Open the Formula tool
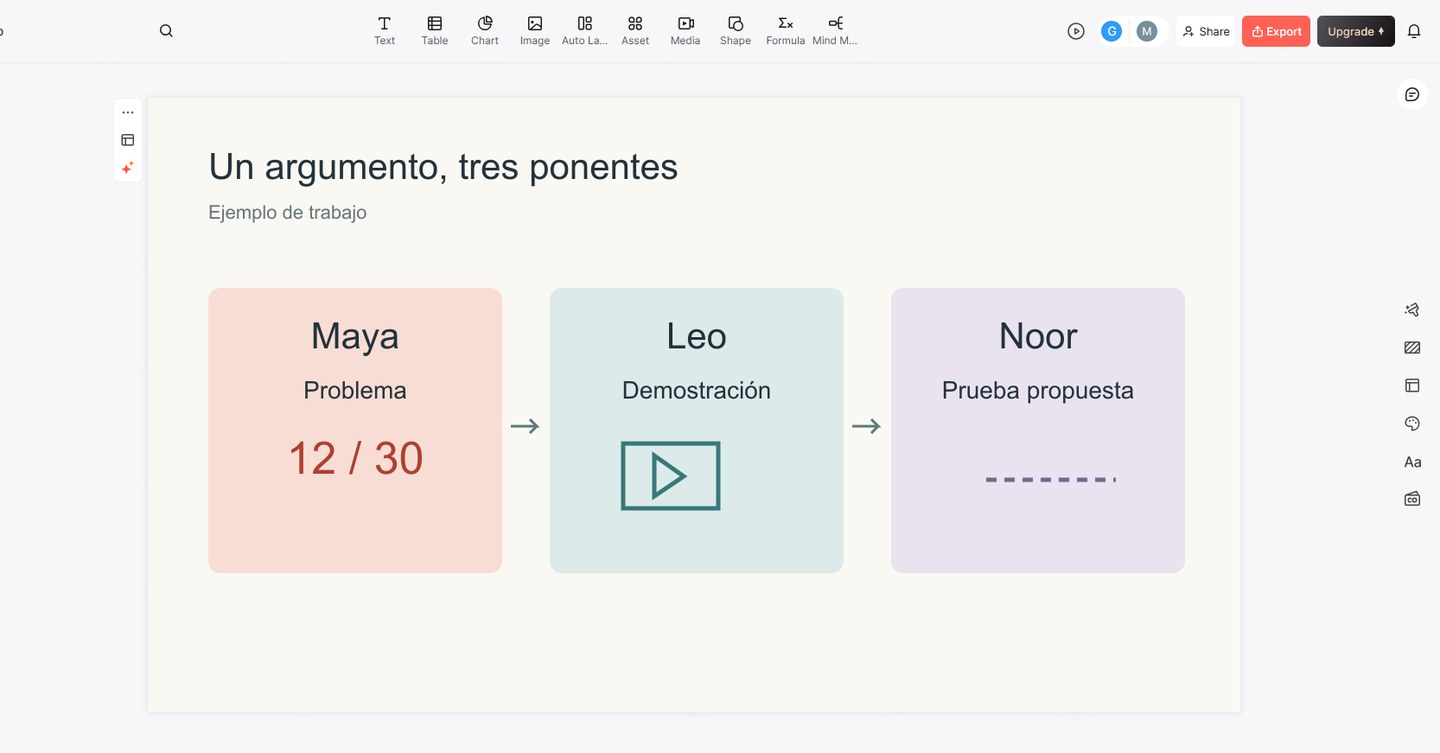 point(785,31)
